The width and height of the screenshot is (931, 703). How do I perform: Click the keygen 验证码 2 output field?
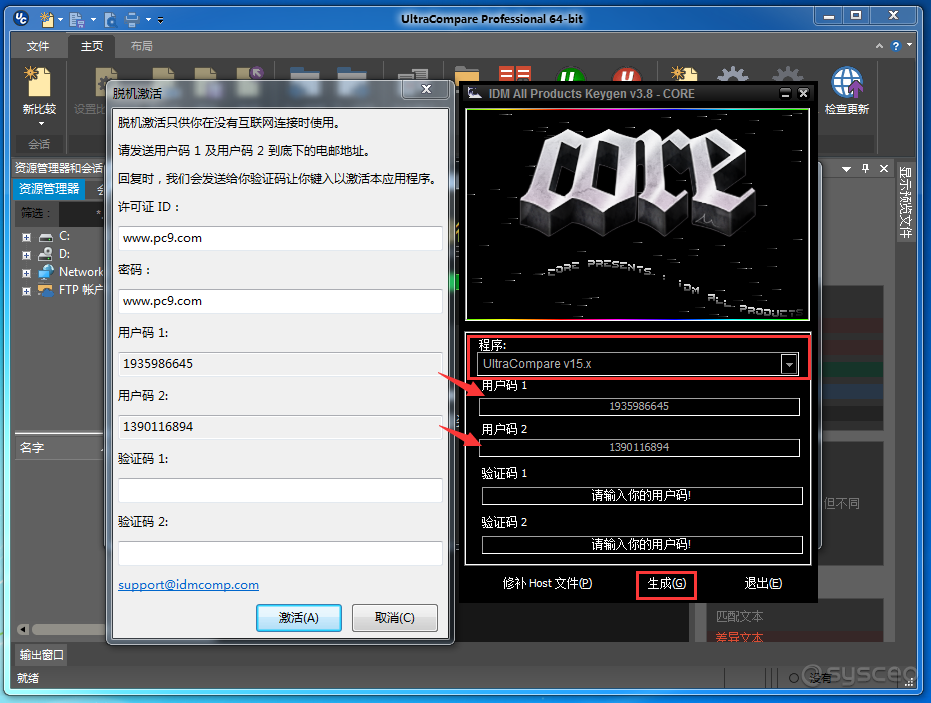pos(642,544)
